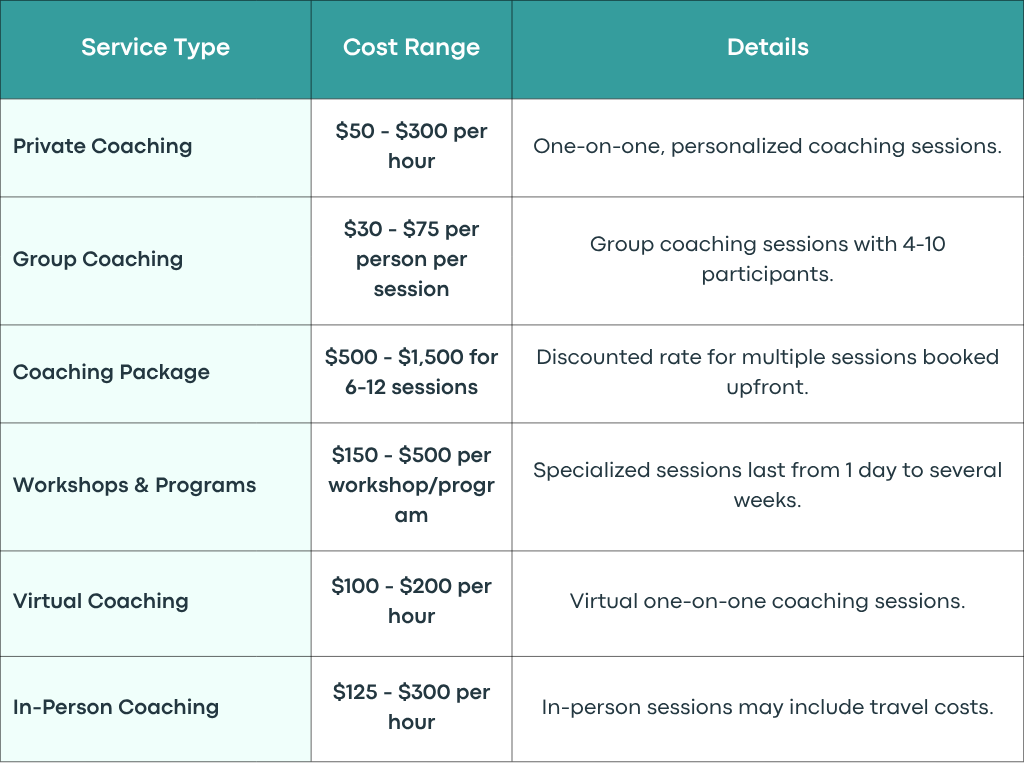
Task: Click the Details column header
Action: coord(768,47)
